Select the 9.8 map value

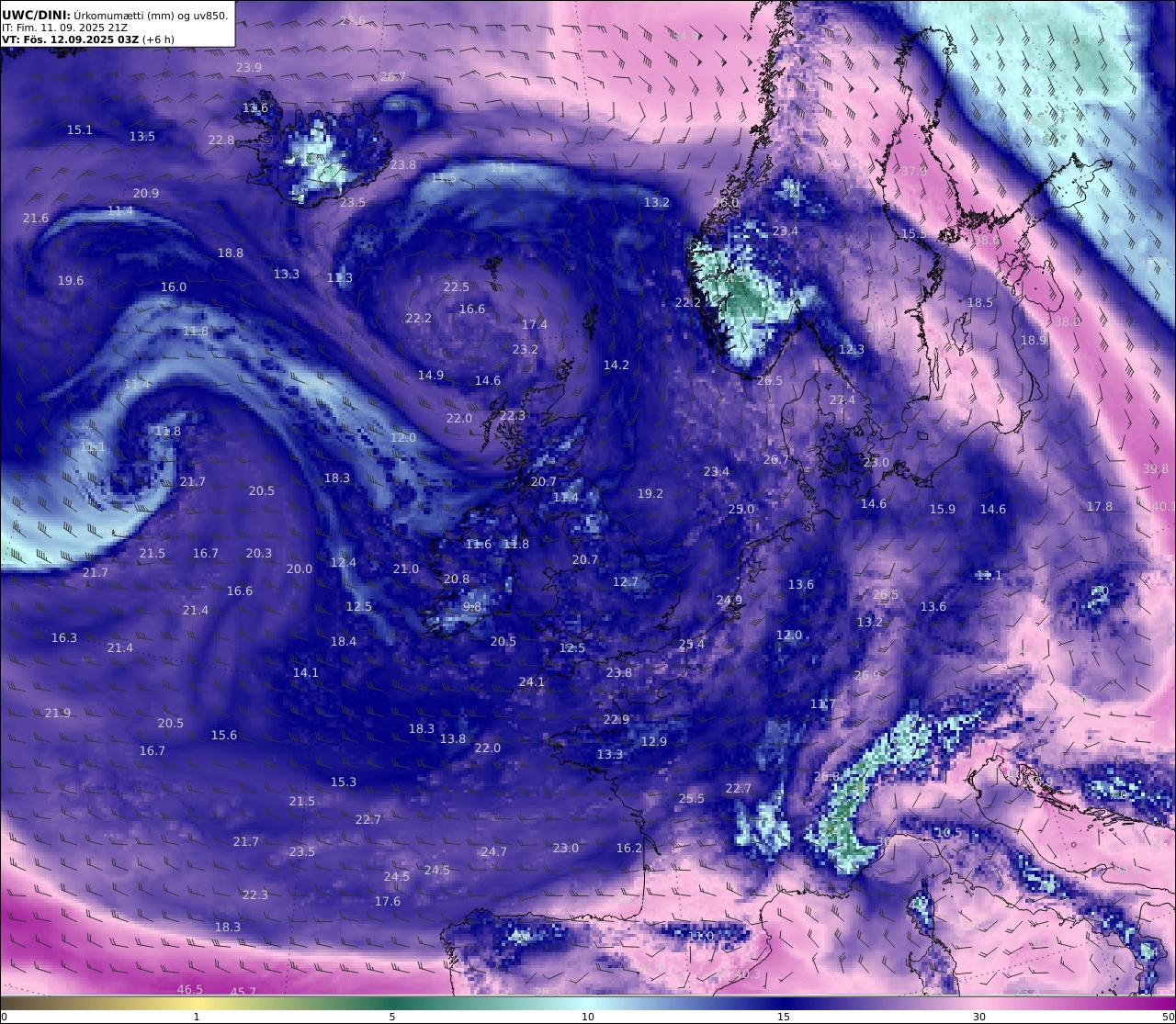tap(472, 607)
